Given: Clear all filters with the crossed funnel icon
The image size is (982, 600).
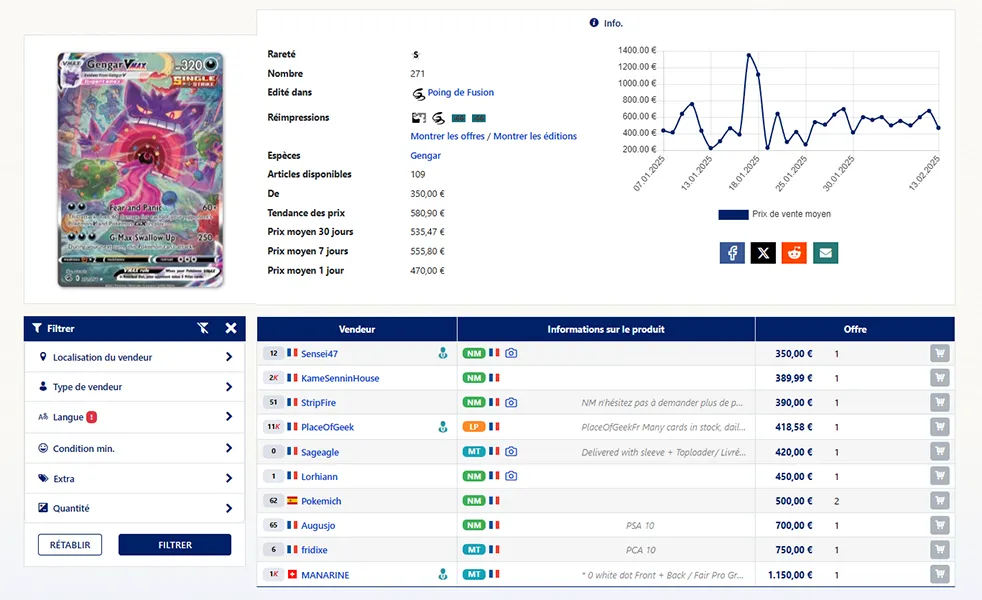Looking at the screenshot, I should click(203, 328).
